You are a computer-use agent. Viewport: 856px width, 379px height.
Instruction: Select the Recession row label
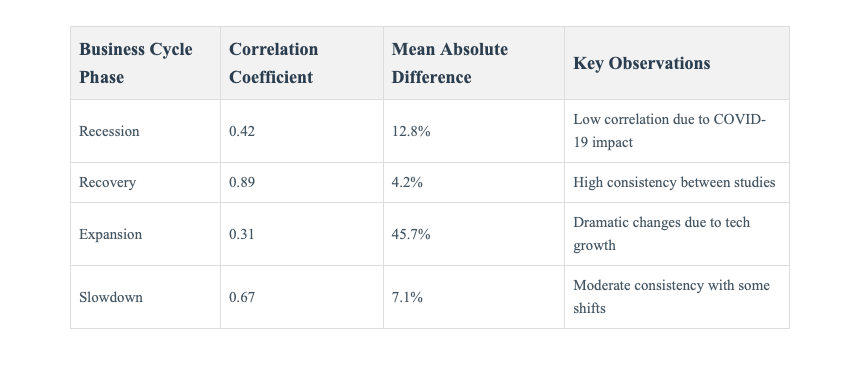tap(109, 131)
